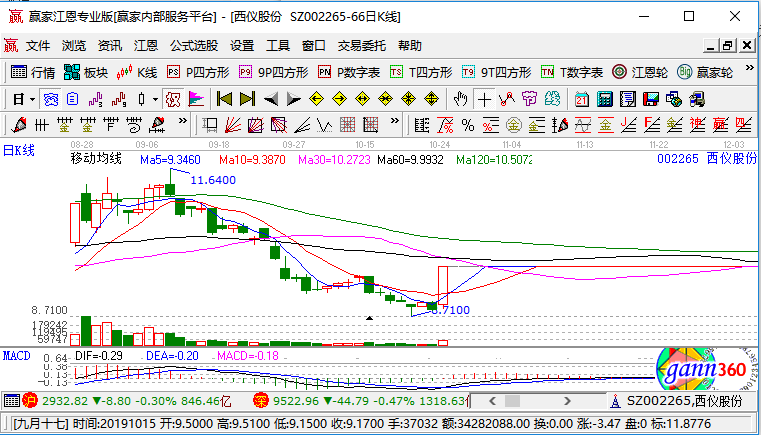
Task: Select the zigzag wave line tool
Action: [324, 125]
